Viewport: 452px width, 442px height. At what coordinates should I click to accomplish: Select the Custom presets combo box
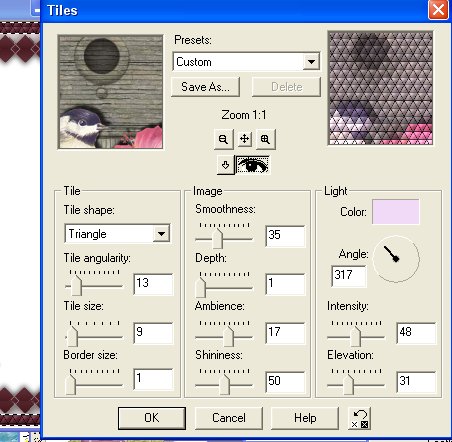point(246,62)
